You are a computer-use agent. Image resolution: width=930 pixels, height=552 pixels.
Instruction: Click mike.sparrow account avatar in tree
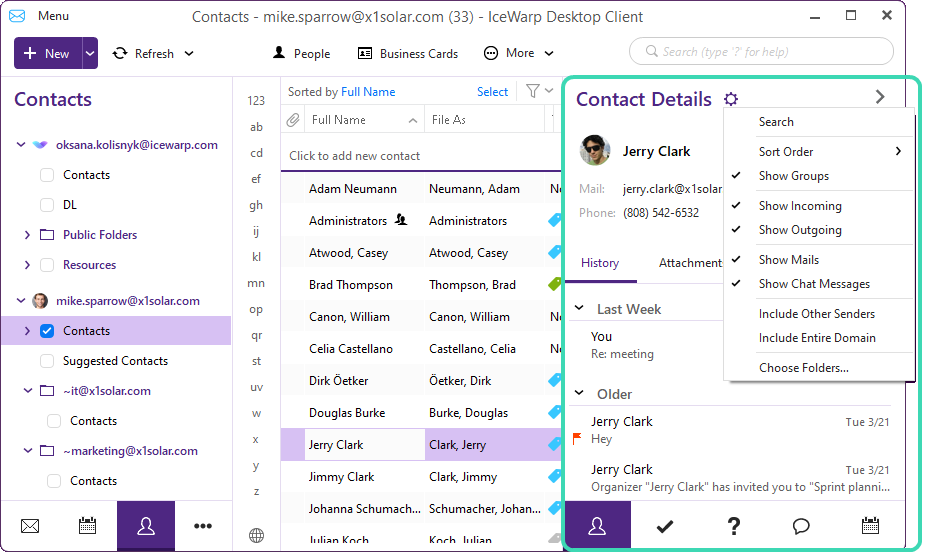(40, 301)
